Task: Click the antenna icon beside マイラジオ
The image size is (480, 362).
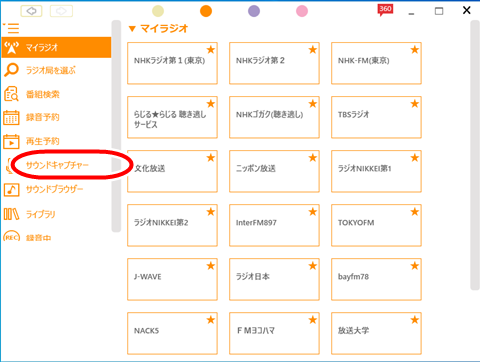Action: click(x=12, y=48)
